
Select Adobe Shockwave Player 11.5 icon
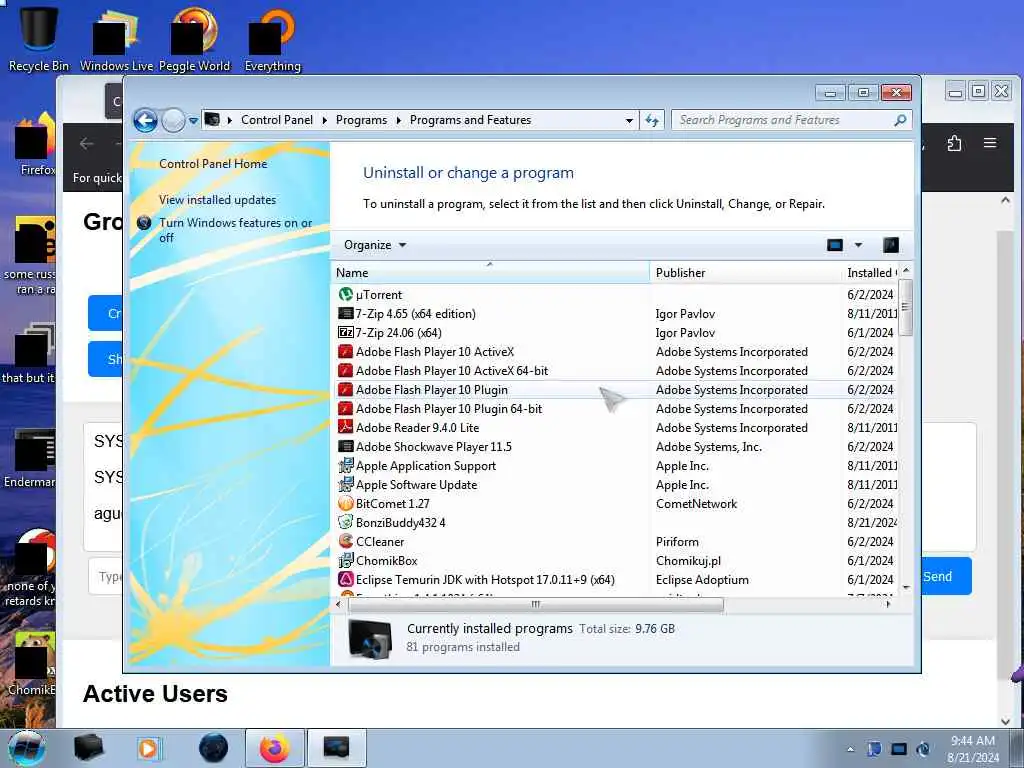[345, 447]
